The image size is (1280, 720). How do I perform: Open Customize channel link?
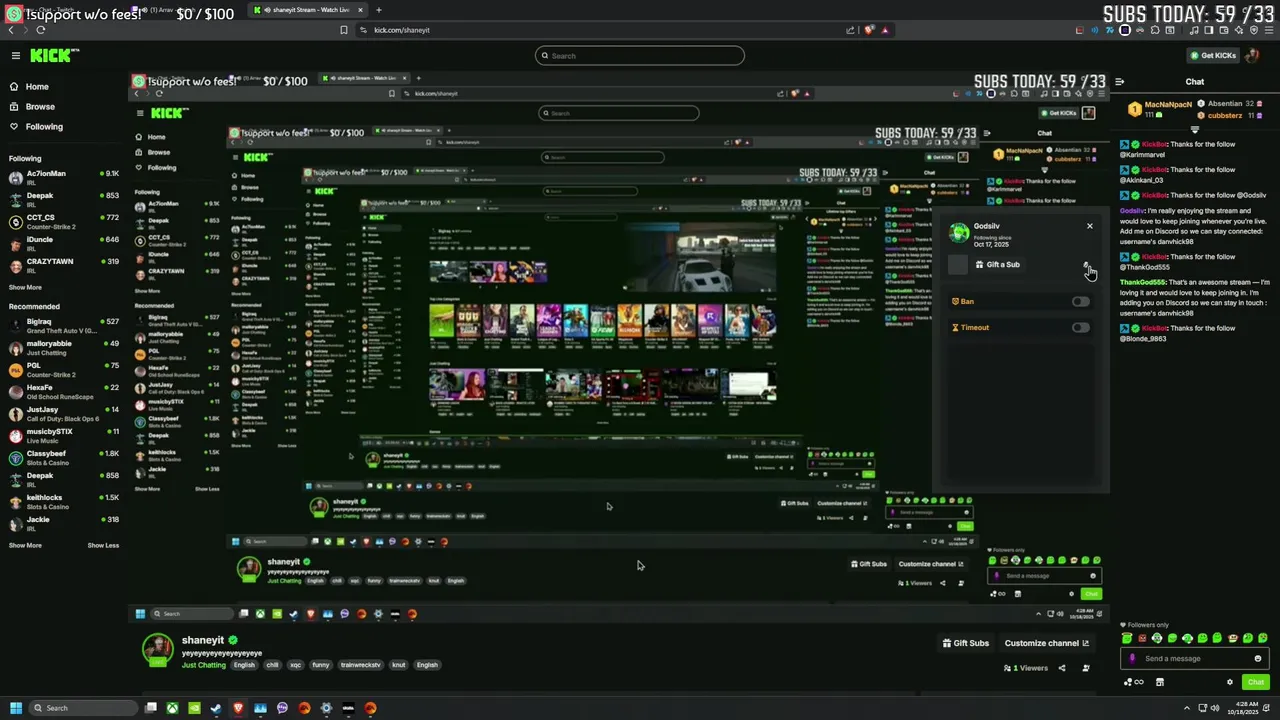[1046, 643]
